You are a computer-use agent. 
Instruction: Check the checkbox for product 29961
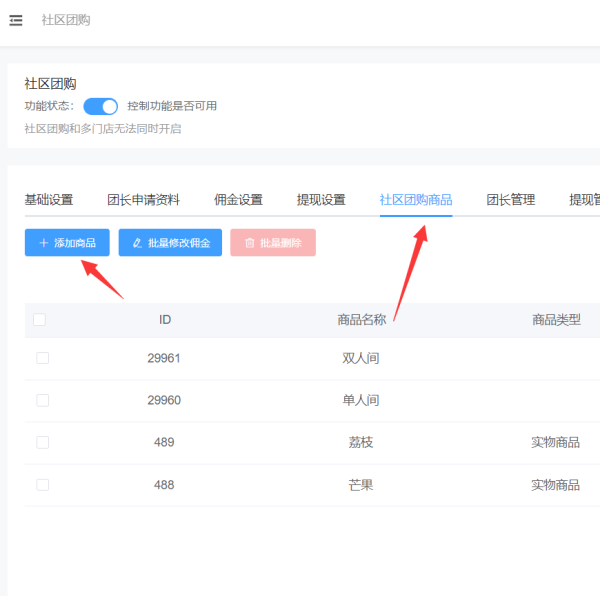[42, 358]
